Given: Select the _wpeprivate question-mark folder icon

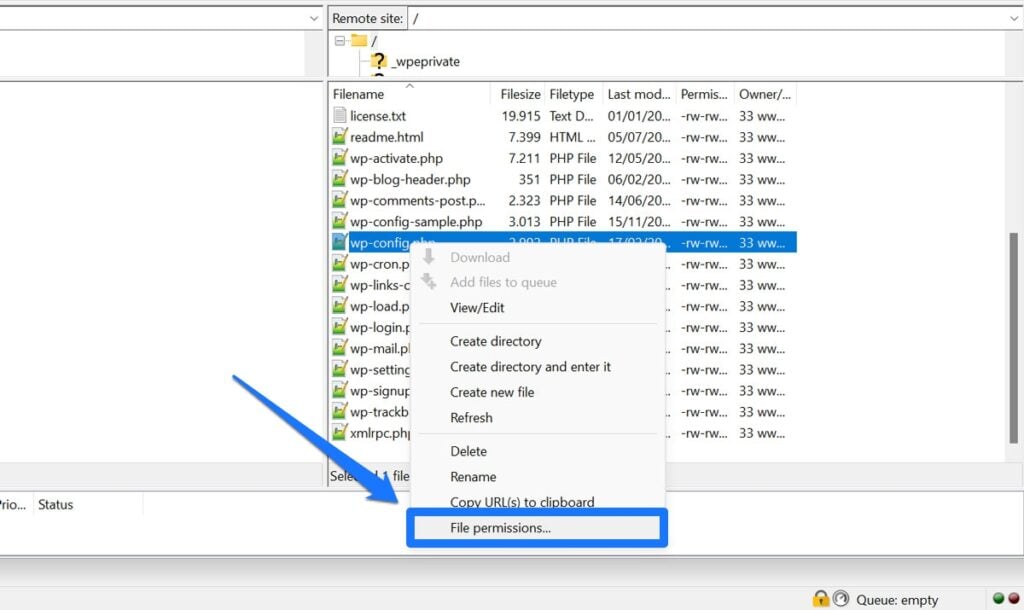Looking at the screenshot, I should pyautogui.click(x=380, y=61).
